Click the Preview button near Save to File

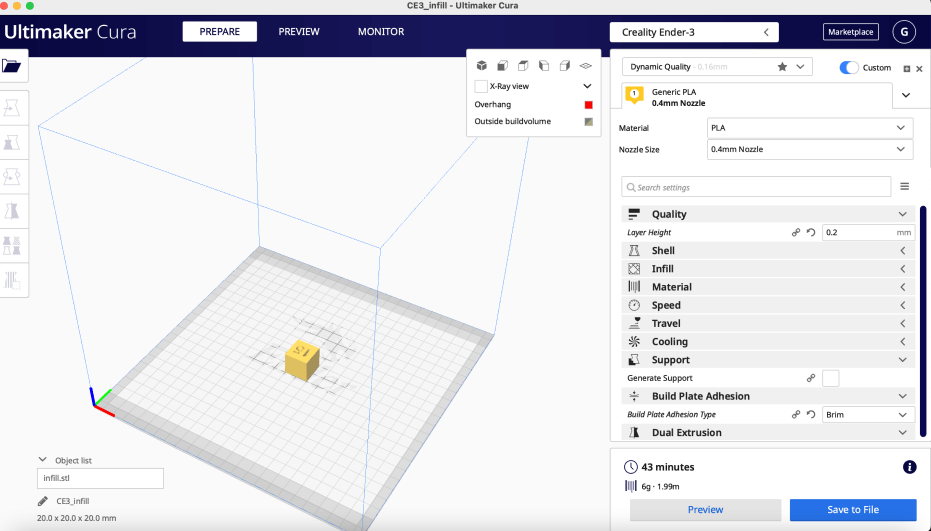click(705, 510)
